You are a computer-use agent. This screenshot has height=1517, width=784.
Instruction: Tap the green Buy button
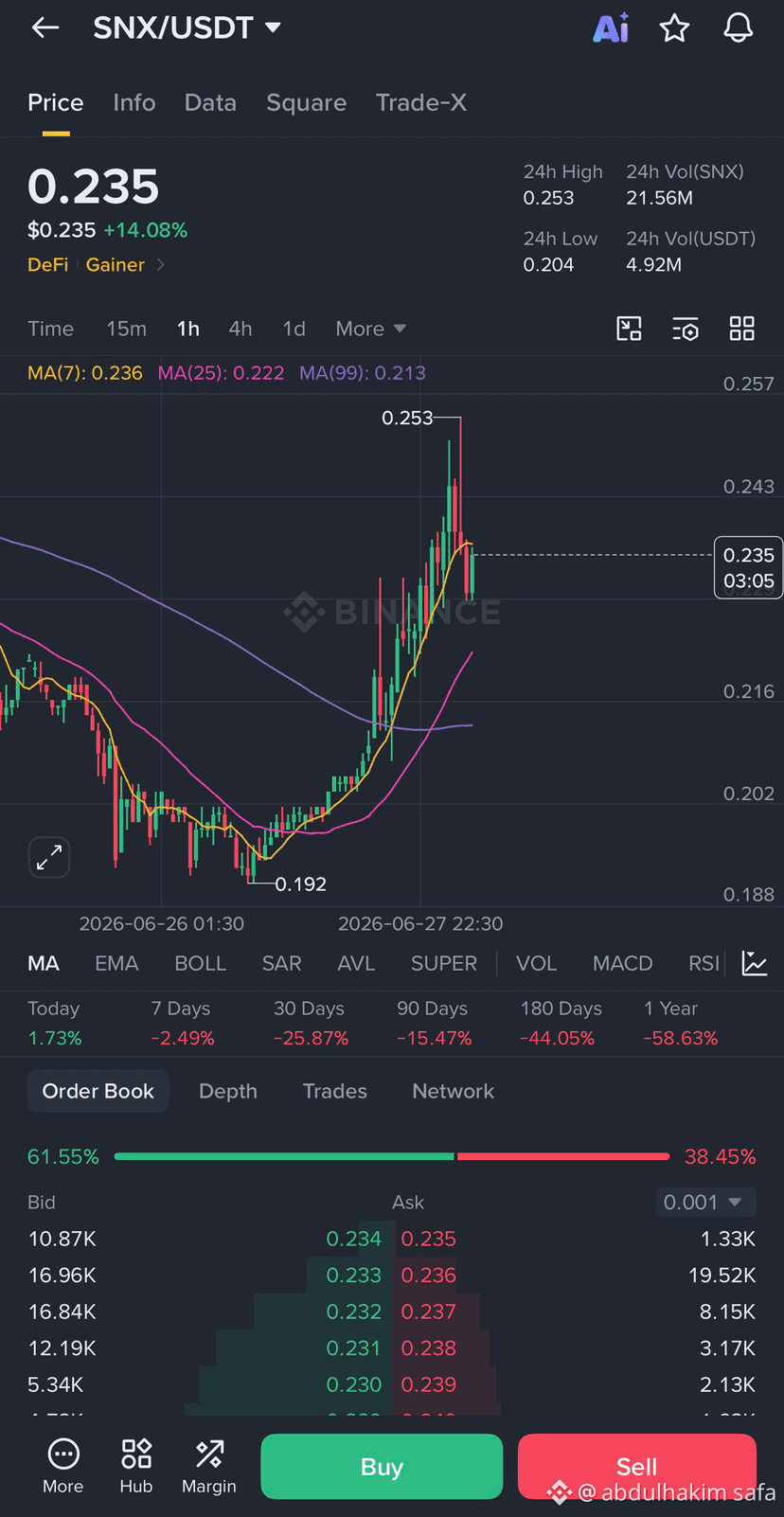point(382,1467)
